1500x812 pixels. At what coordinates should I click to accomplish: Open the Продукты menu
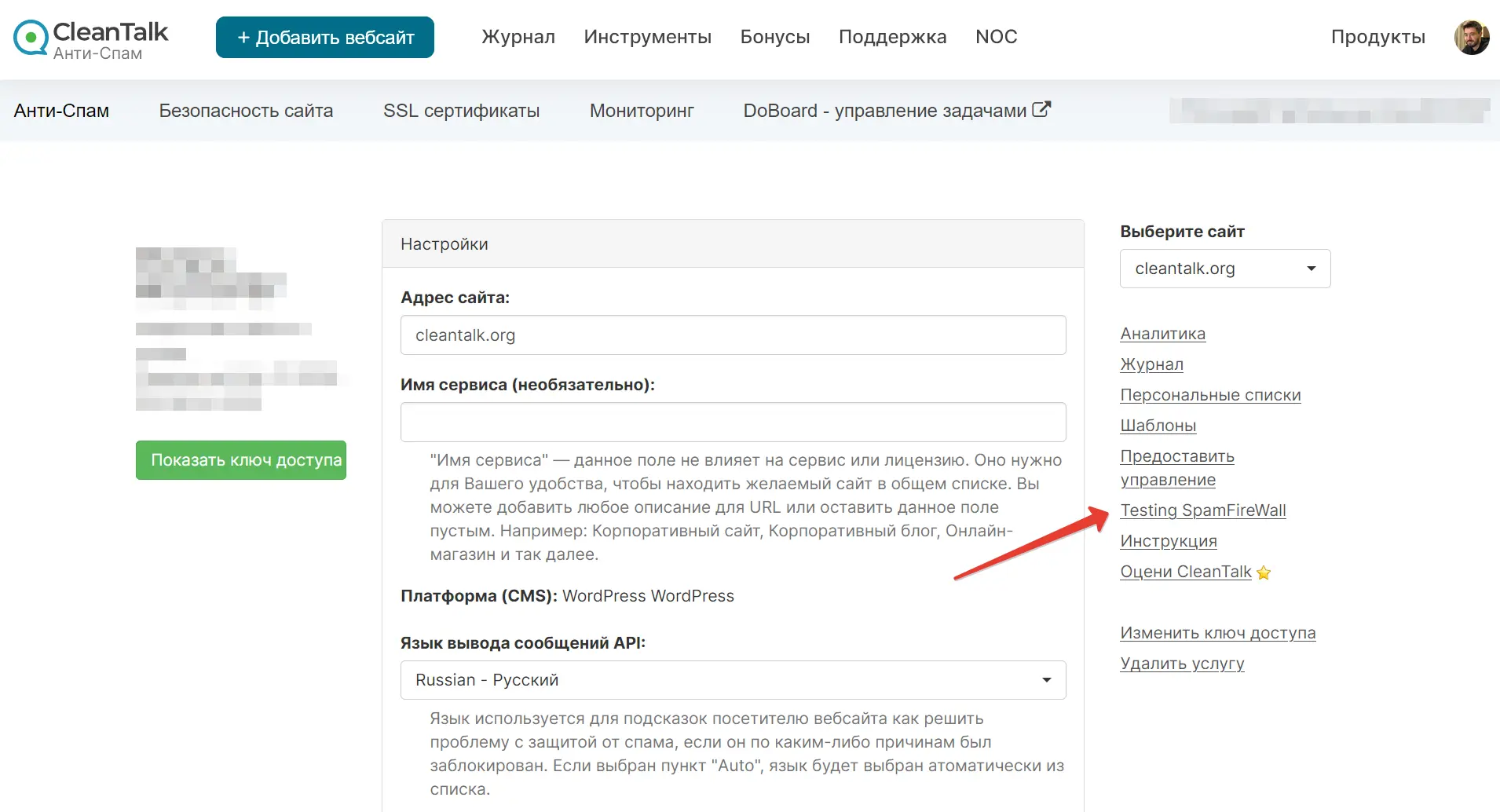pyautogui.click(x=1378, y=37)
